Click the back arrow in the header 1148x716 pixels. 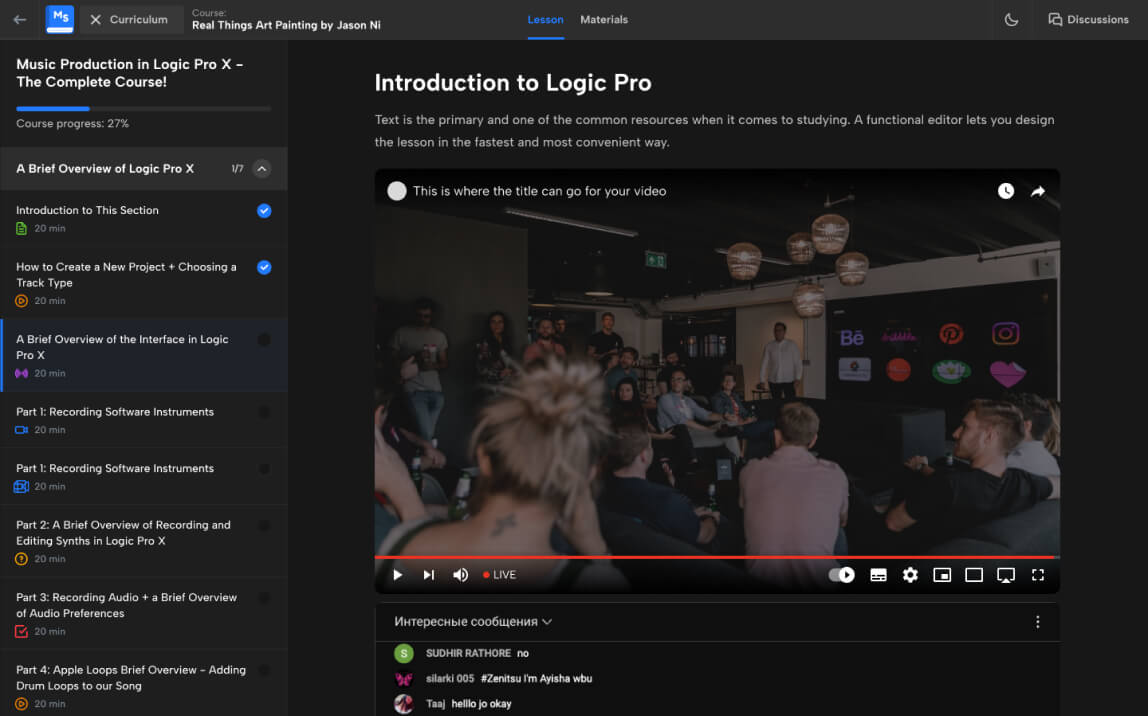20,20
